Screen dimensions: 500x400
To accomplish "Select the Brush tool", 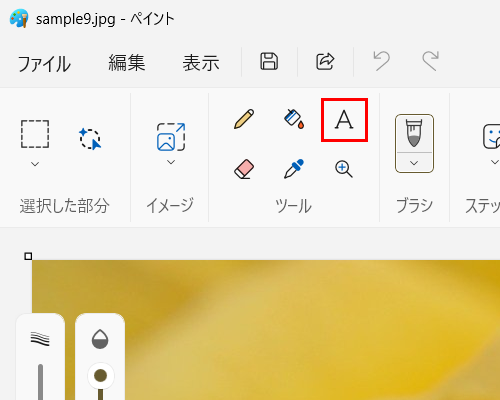I will click(x=414, y=133).
